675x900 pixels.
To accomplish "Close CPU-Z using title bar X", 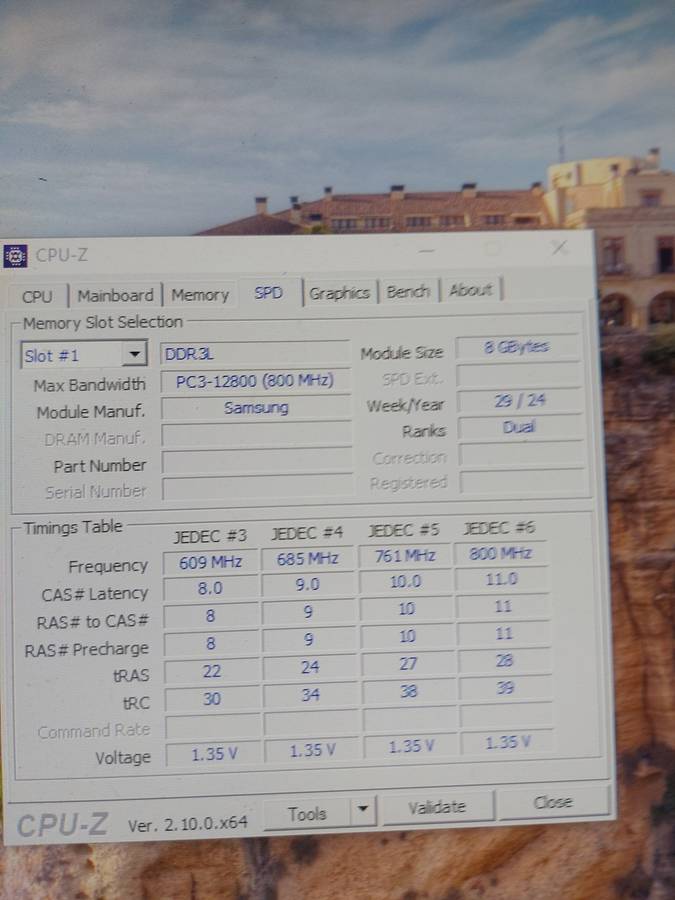I will pyautogui.click(x=559, y=247).
